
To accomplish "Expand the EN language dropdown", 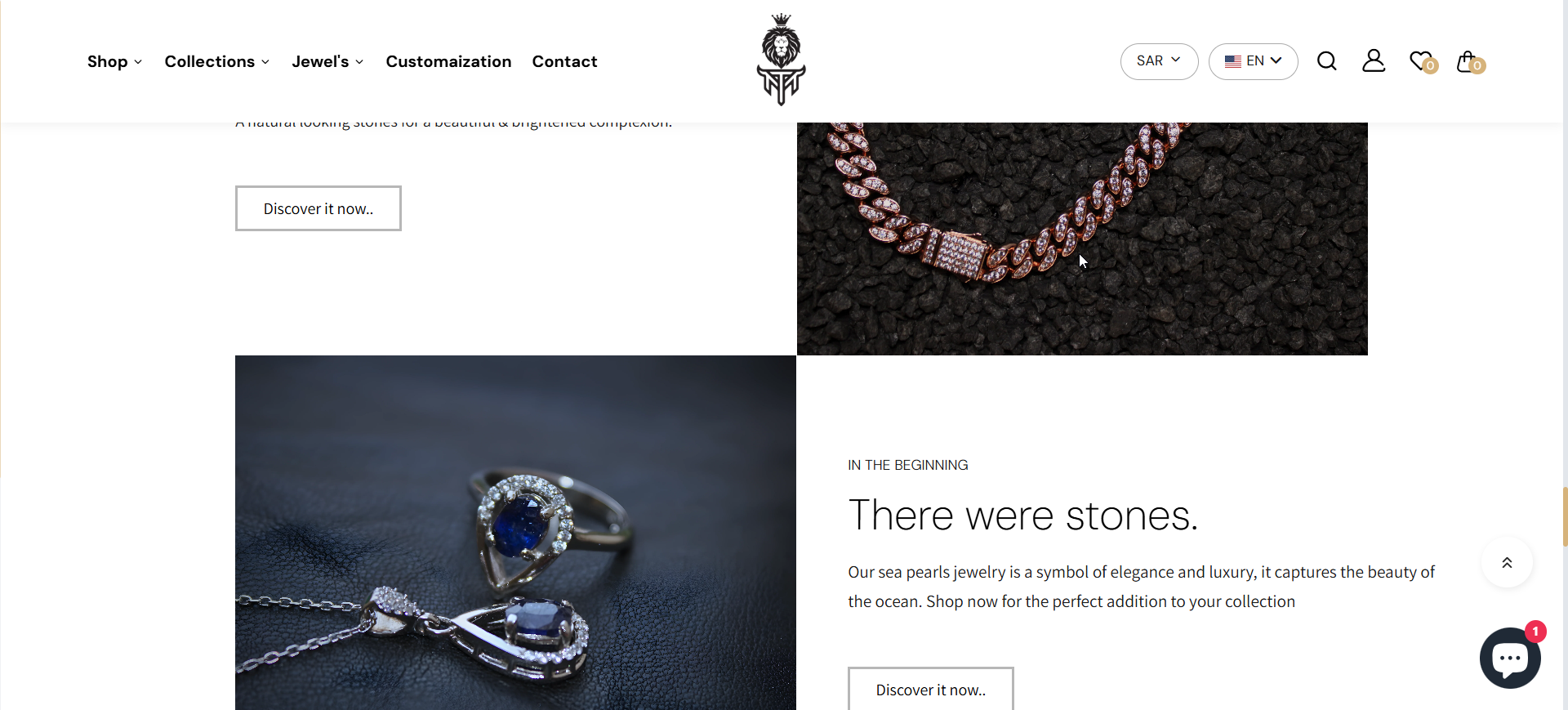I will 1254,61.
